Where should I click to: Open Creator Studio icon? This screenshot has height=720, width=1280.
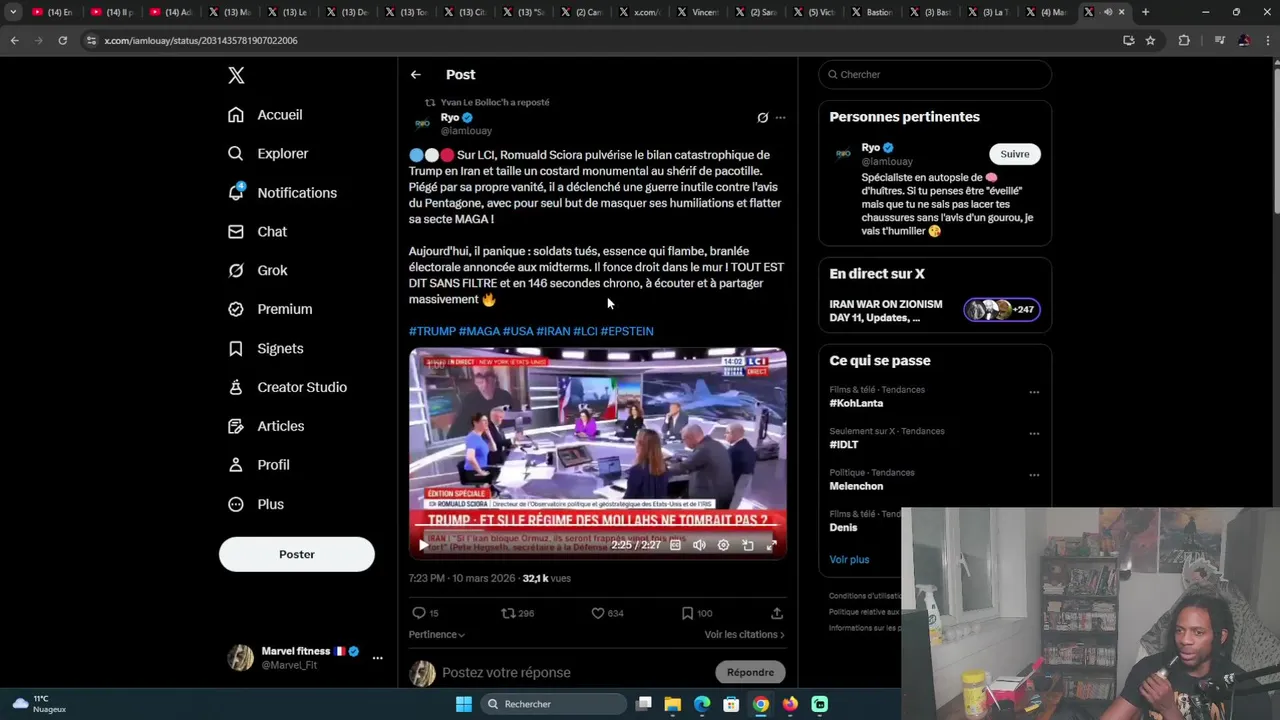click(236, 387)
